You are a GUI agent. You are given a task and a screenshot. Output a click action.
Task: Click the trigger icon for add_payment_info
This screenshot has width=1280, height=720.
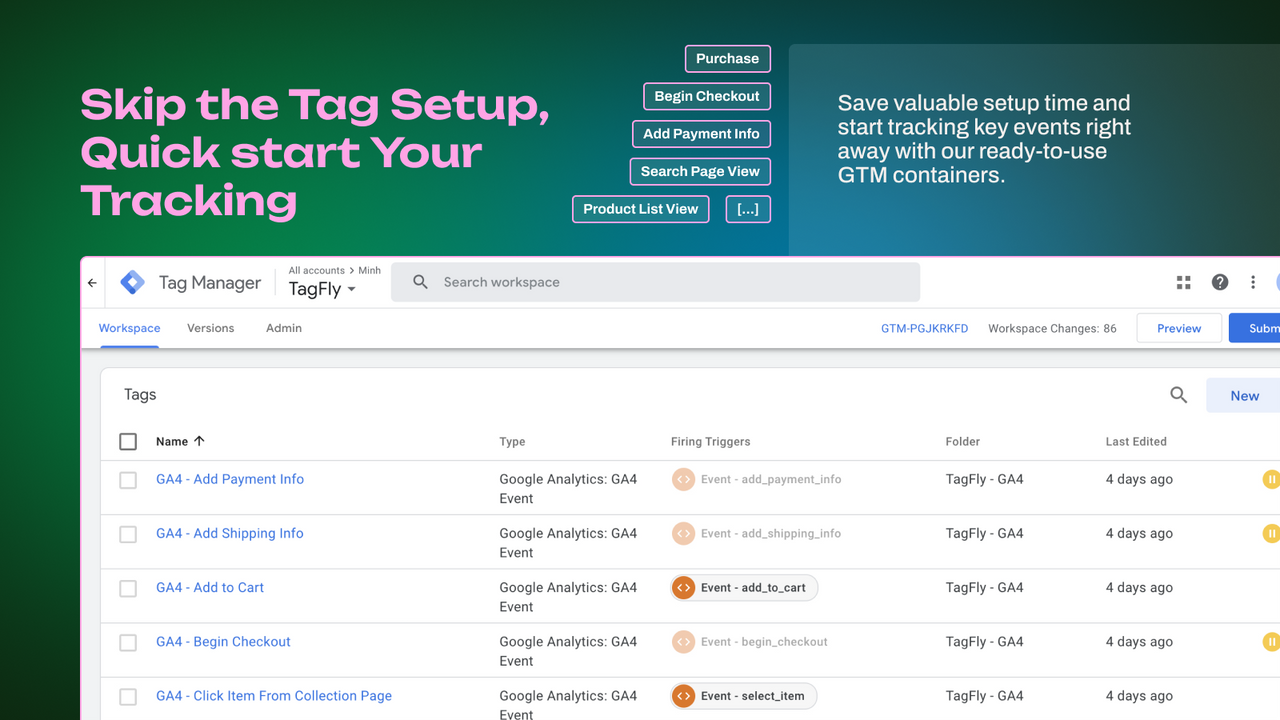pyautogui.click(x=683, y=479)
